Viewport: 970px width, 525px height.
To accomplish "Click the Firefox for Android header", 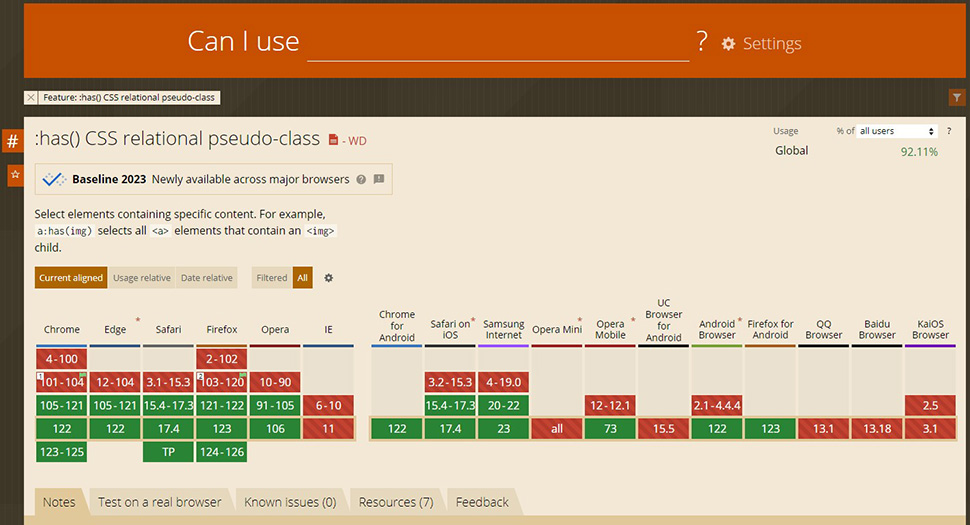I will (x=770, y=330).
